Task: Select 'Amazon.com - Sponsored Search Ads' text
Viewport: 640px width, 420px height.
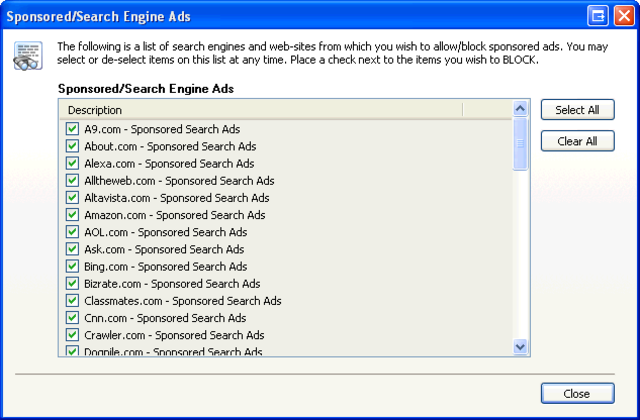Action: tap(175, 215)
